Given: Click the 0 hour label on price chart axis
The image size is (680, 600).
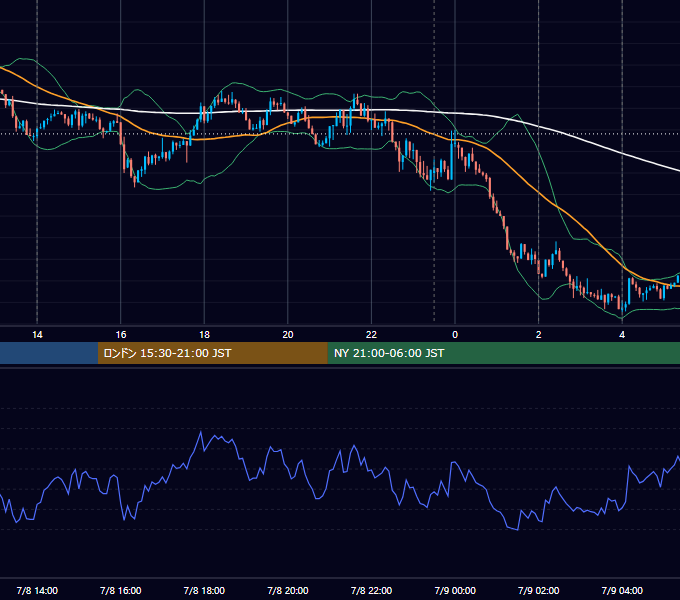Looking at the screenshot, I should [455, 335].
